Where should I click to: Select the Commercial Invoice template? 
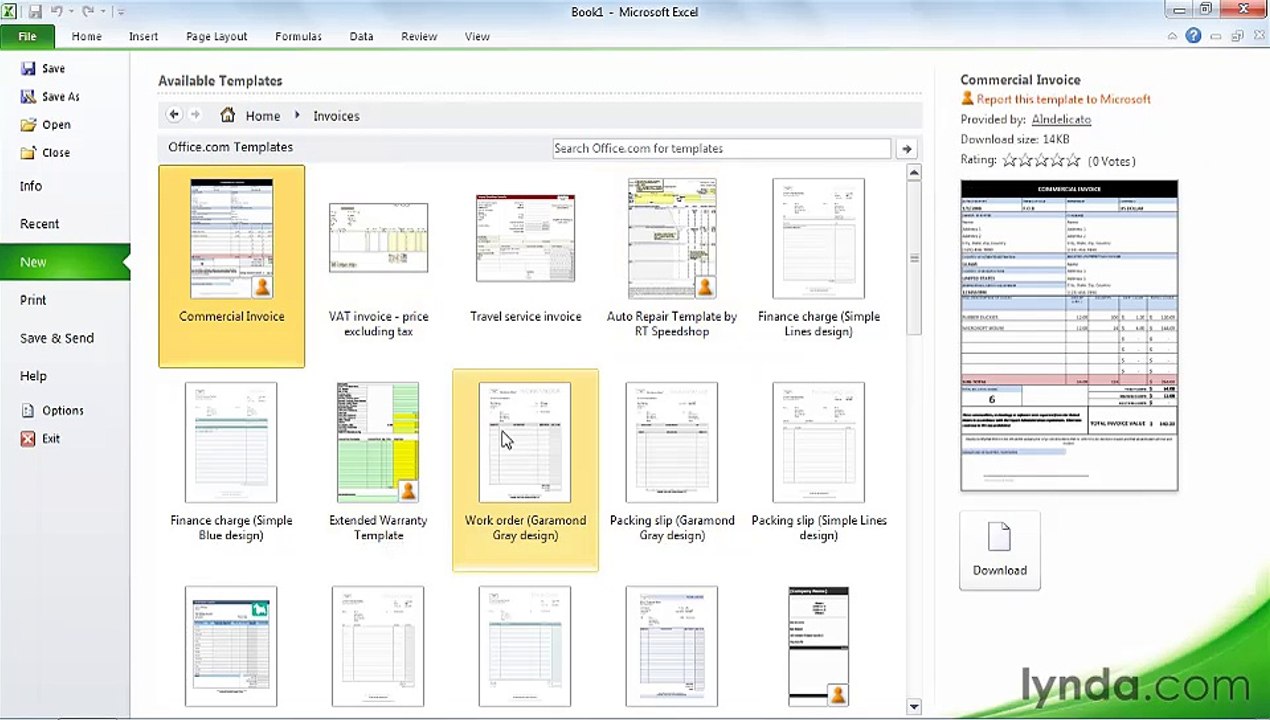click(231, 266)
